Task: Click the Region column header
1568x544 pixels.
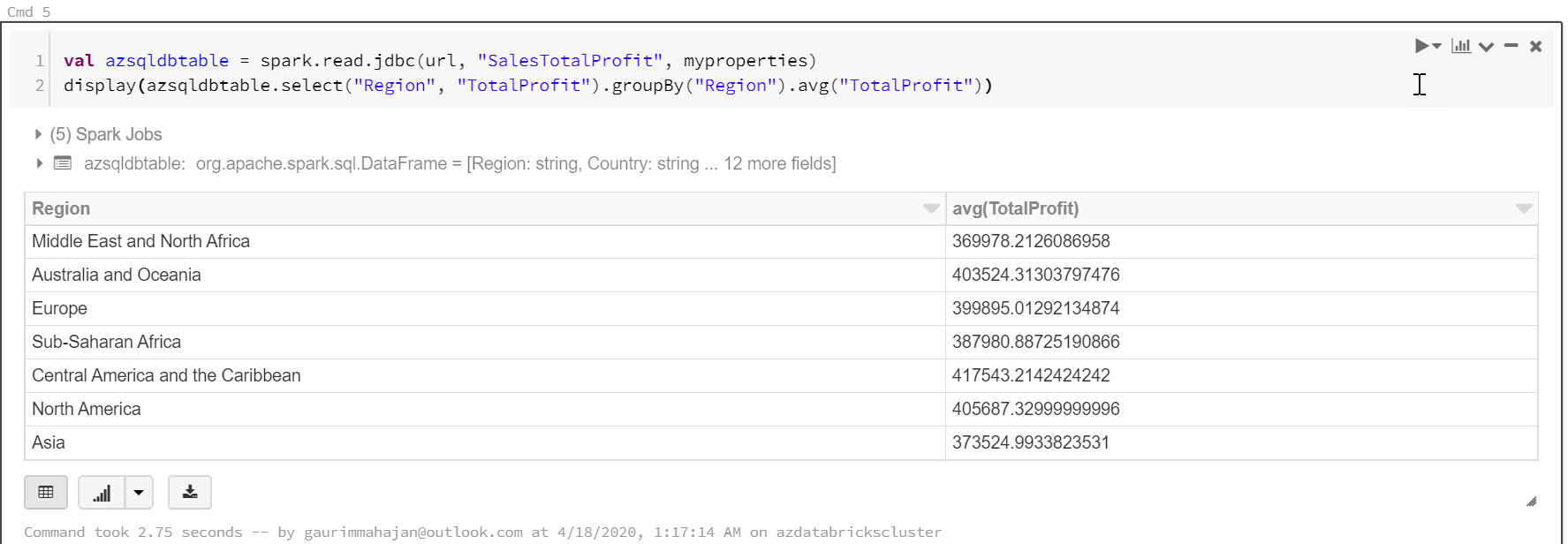Action: point(61,208)
